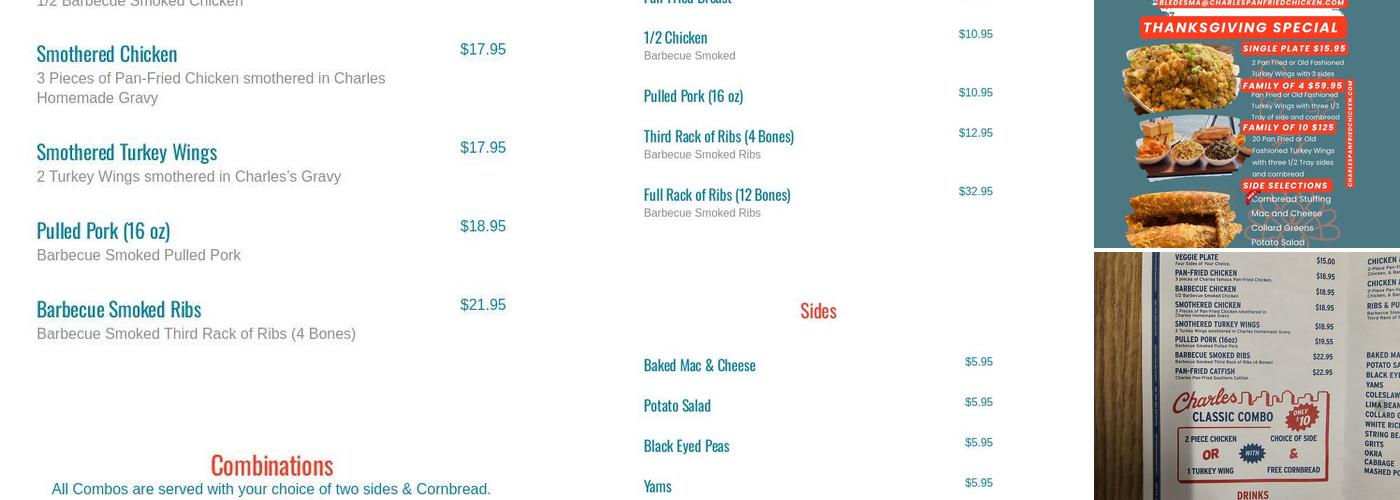This screenshot has height=500, width=1400.
Task: Select the 1/2 Chicken item
Action: 675,38
